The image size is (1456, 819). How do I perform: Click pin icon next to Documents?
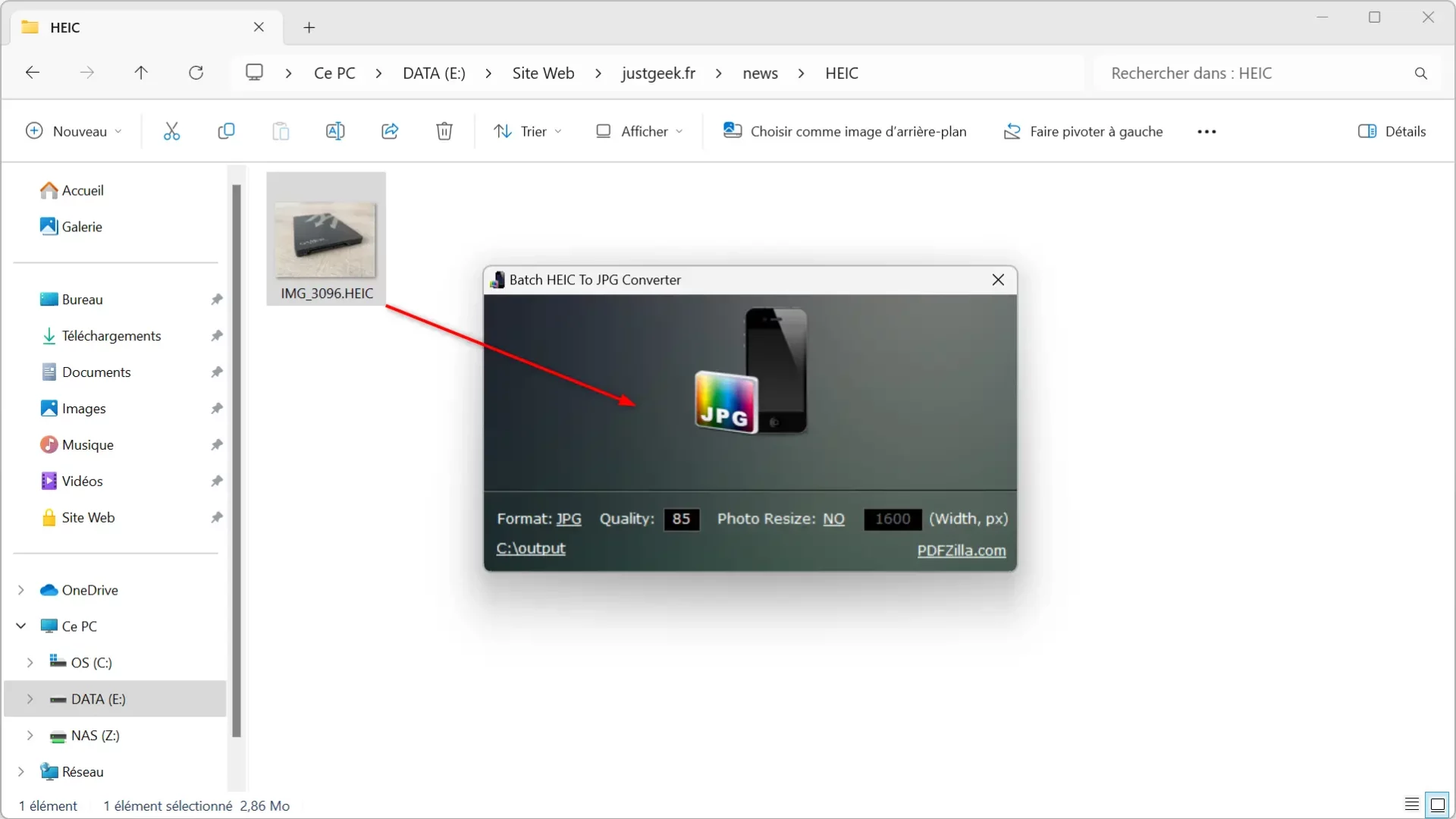point(217,372)
